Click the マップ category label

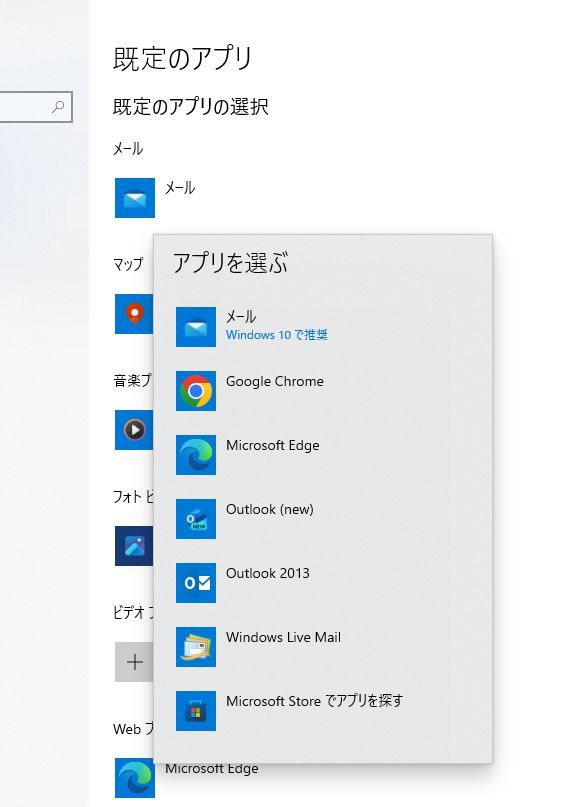coord(128,265)
